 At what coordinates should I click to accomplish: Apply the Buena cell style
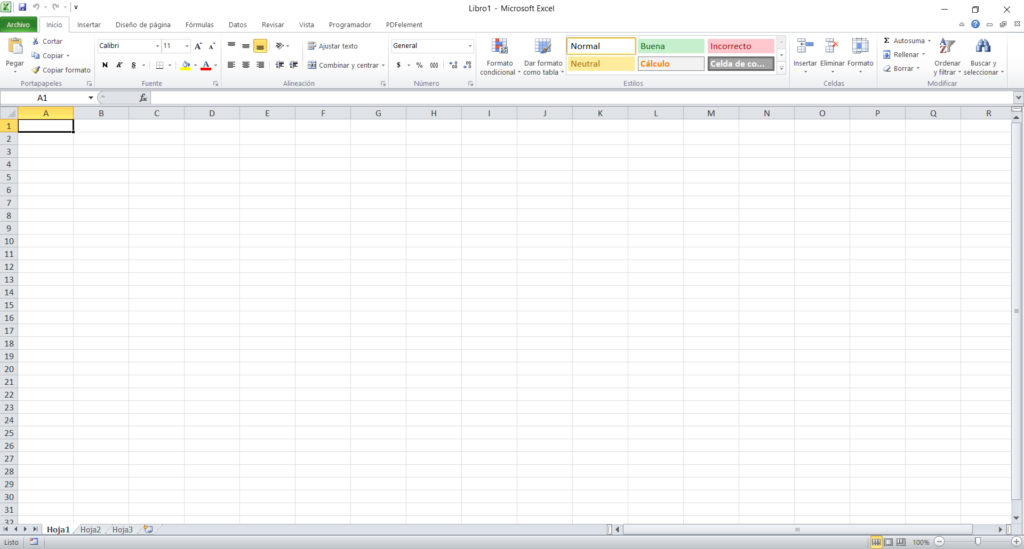(x=671, y=46)
